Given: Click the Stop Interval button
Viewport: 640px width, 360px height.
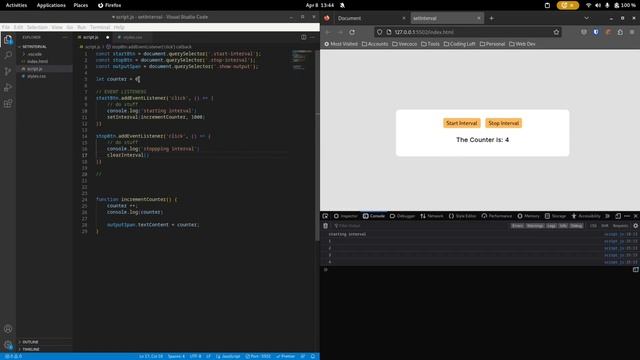Looking at the screenshot, I should click(x=504, y=123).
